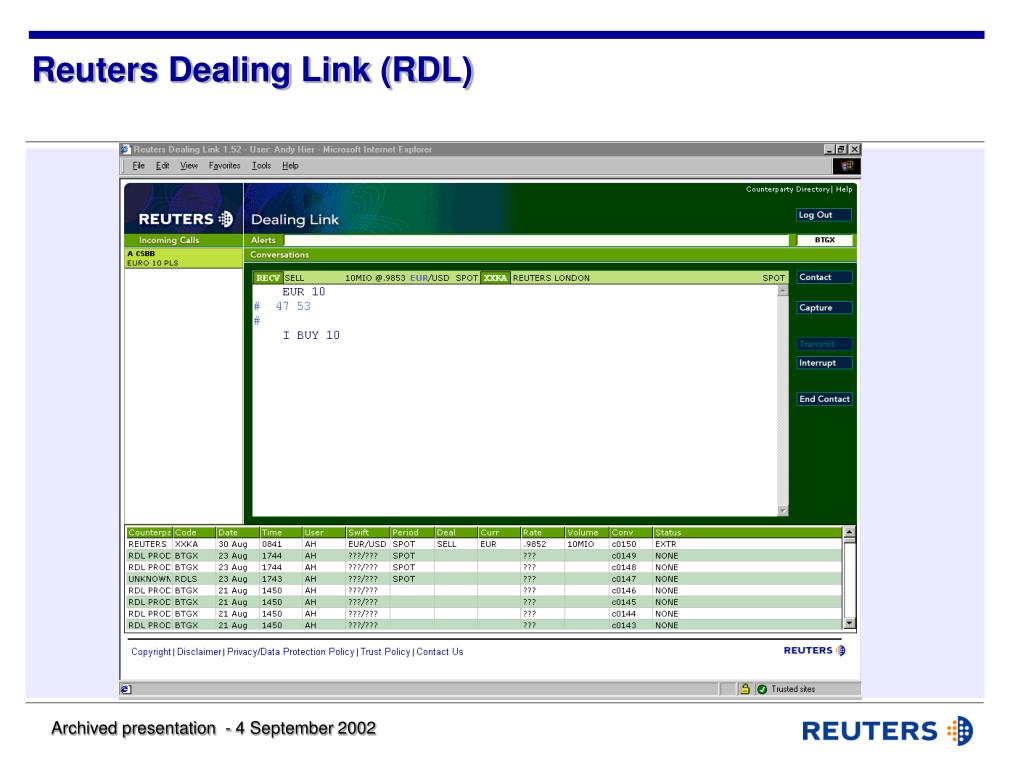Sort by the Code column header
Viewport: 1024px width, 768px height.
tap(194, 533)
